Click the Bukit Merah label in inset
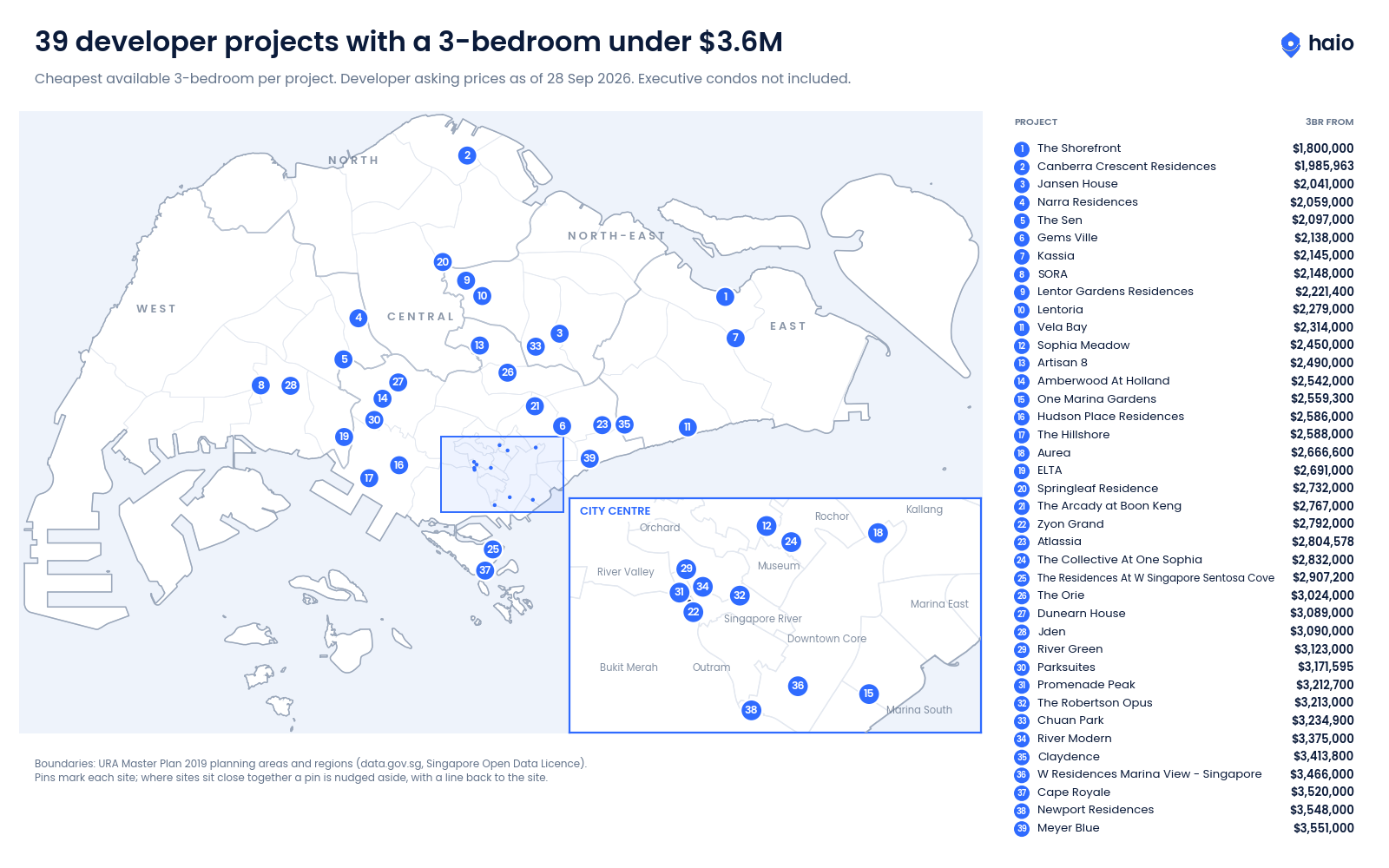Screen dimensions: 1389x868 pyautogui.click(x=629, y=667)
